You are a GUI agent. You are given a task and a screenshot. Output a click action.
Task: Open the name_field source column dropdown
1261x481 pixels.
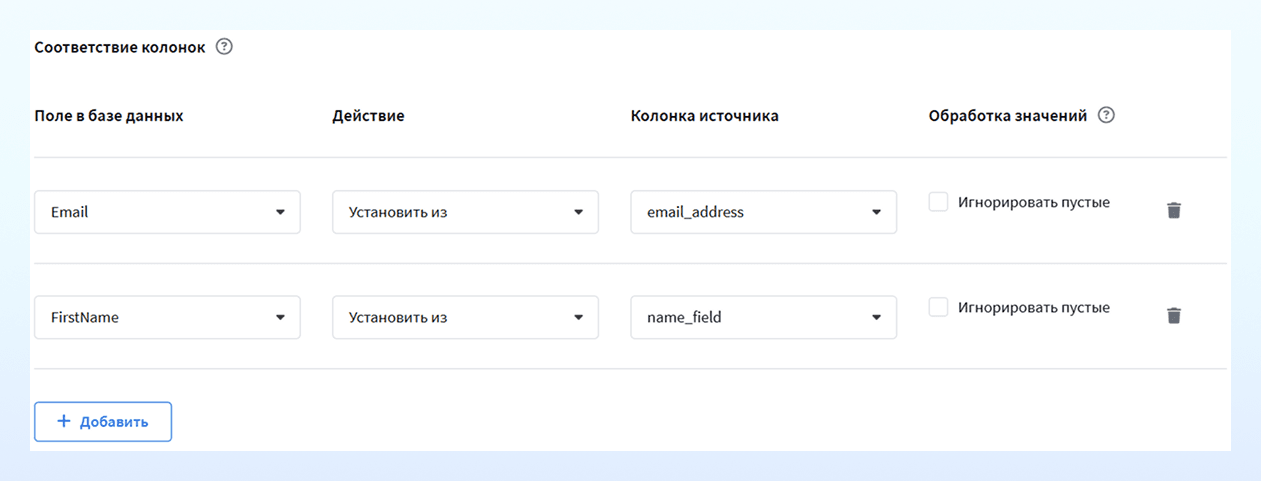[763, 317]
